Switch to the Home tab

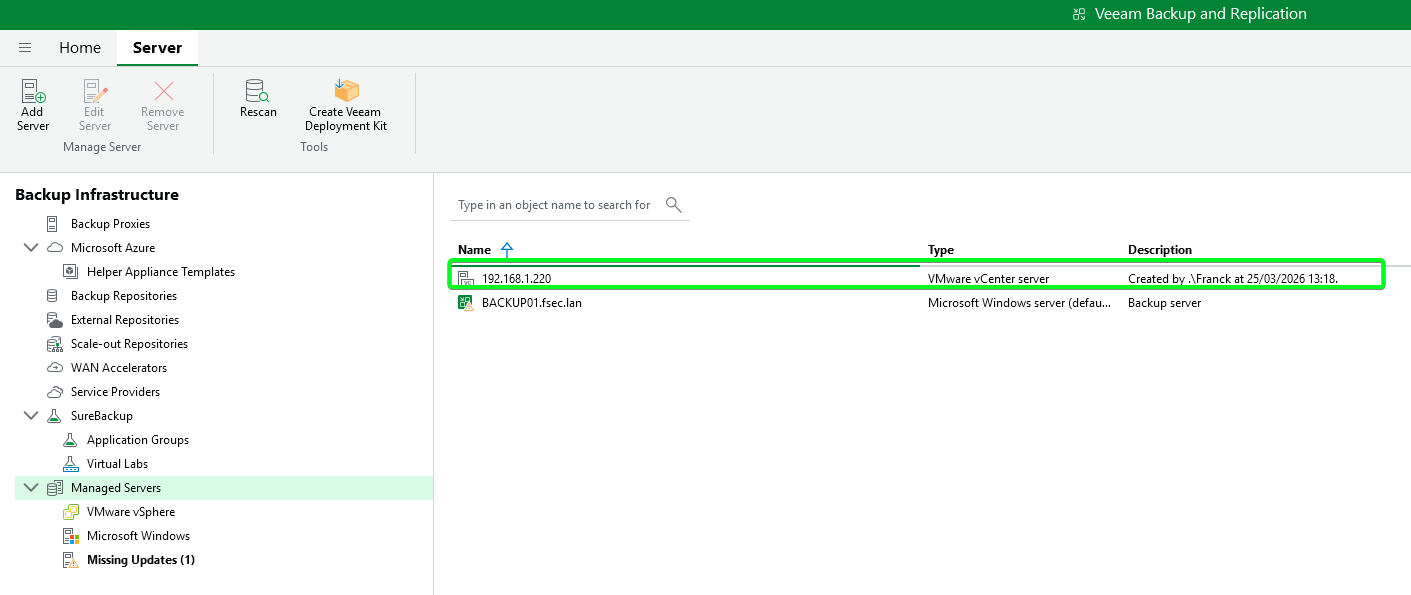pyautogui.click(x=80, y=48)
